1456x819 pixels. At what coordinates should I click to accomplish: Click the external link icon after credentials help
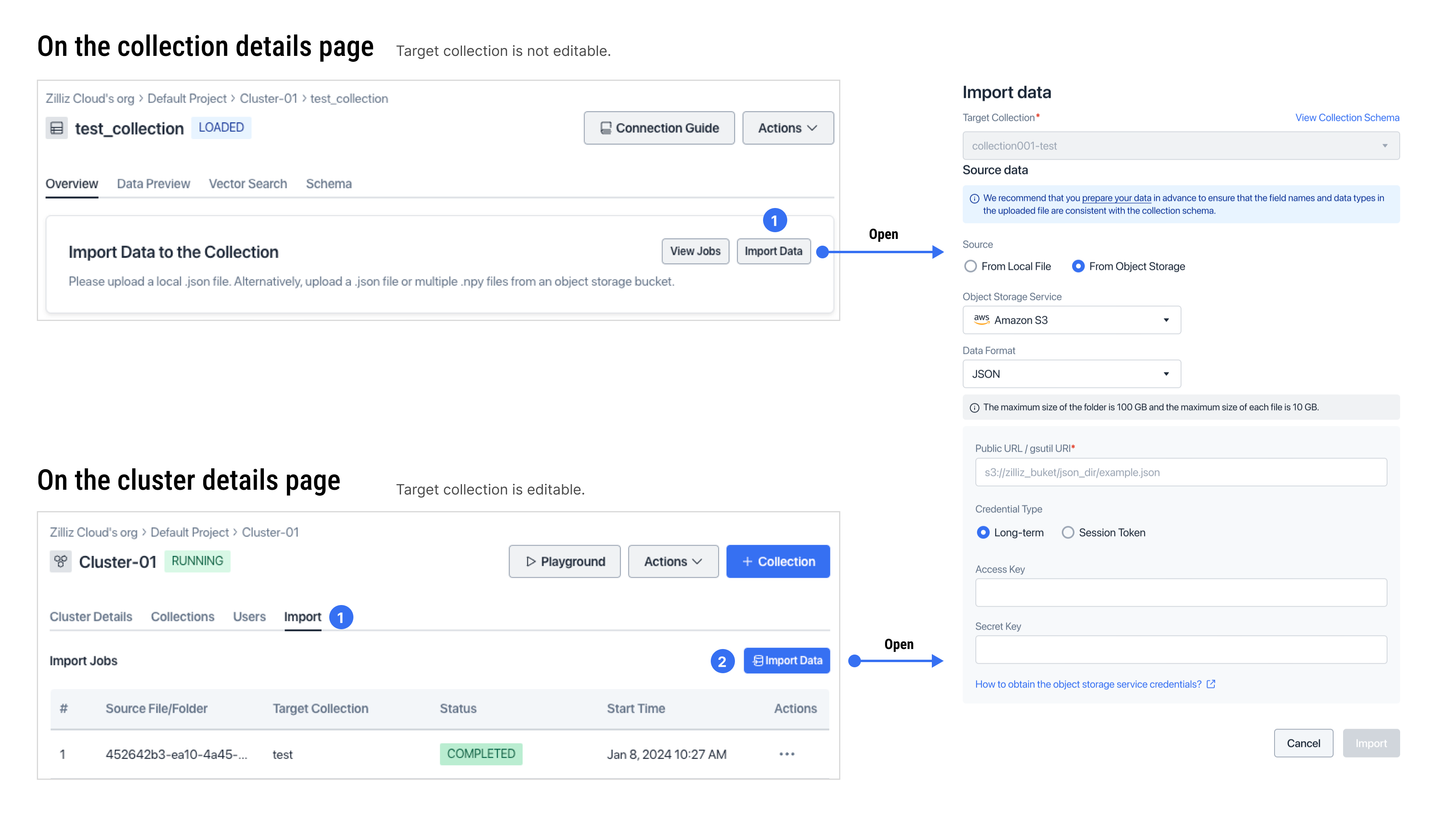[1211, 684]
